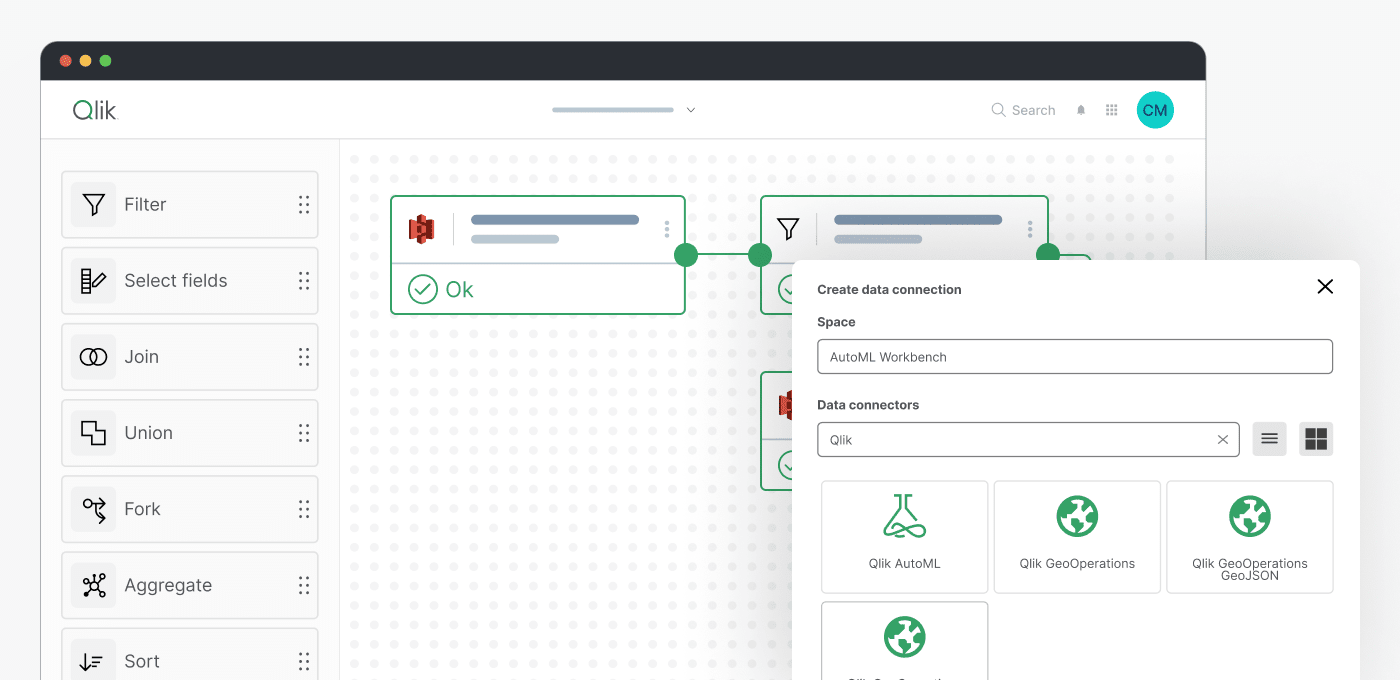The width and height of the screenshot is (1400, 680).
Task: Click the Select fields label
Action: [176, 281]
